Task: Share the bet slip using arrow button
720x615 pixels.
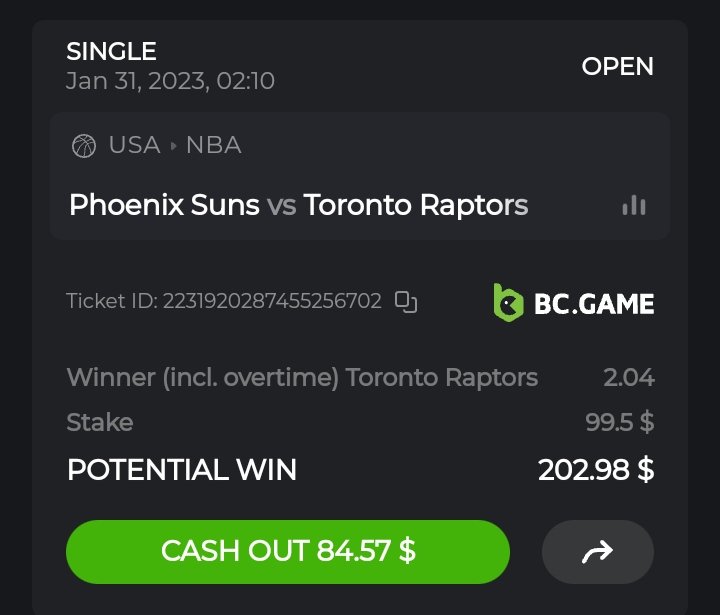Action: 597,551
